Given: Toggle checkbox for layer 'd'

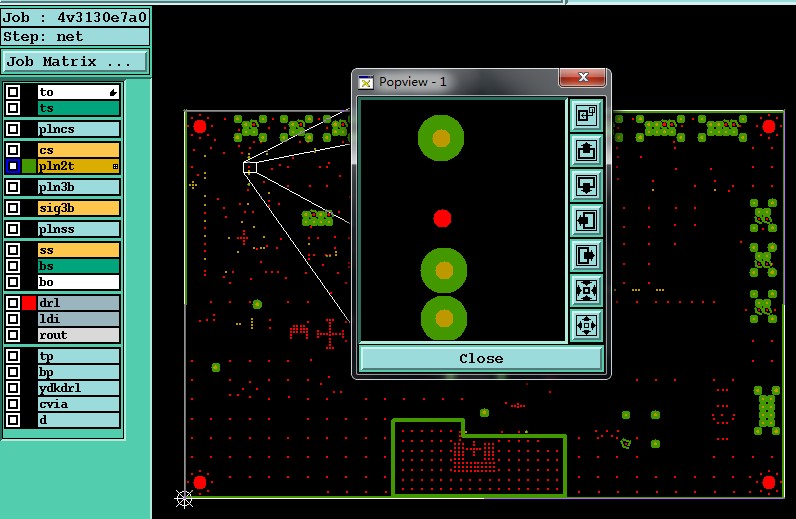Looking at the screenshot, I should pyautogui.click(x=13, y=420).
